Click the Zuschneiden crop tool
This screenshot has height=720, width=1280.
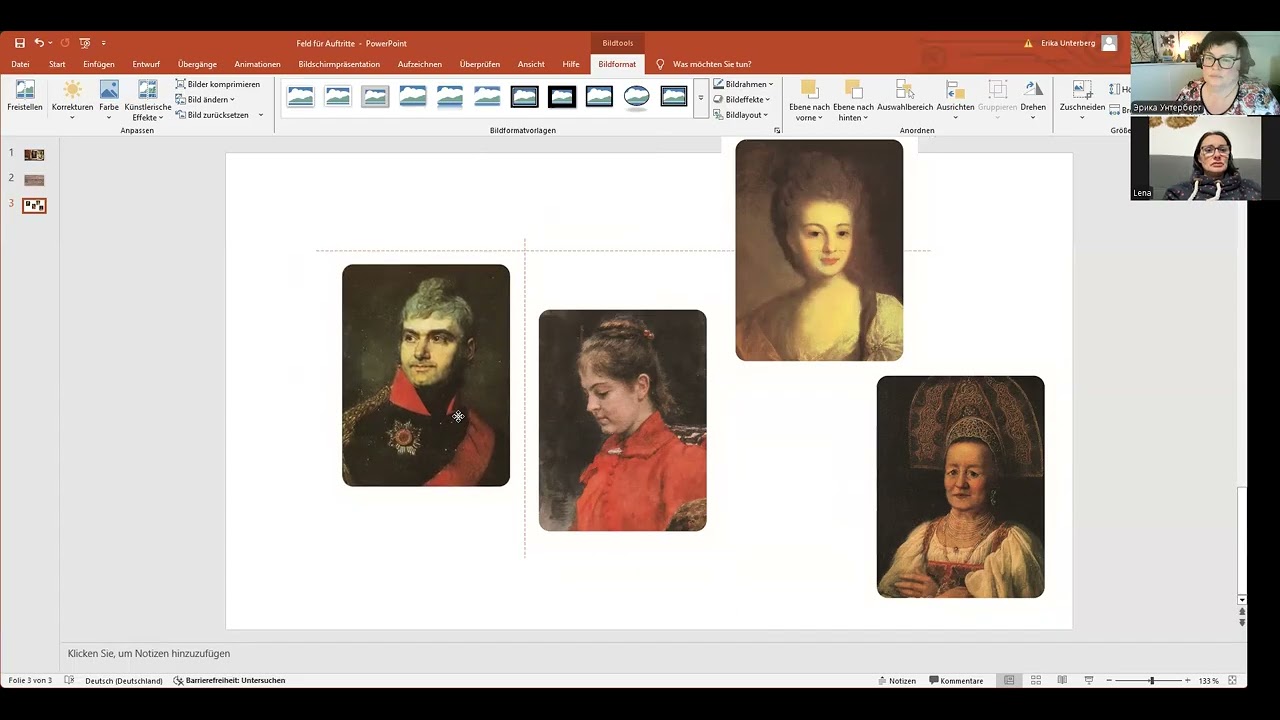coord(1082,100)
